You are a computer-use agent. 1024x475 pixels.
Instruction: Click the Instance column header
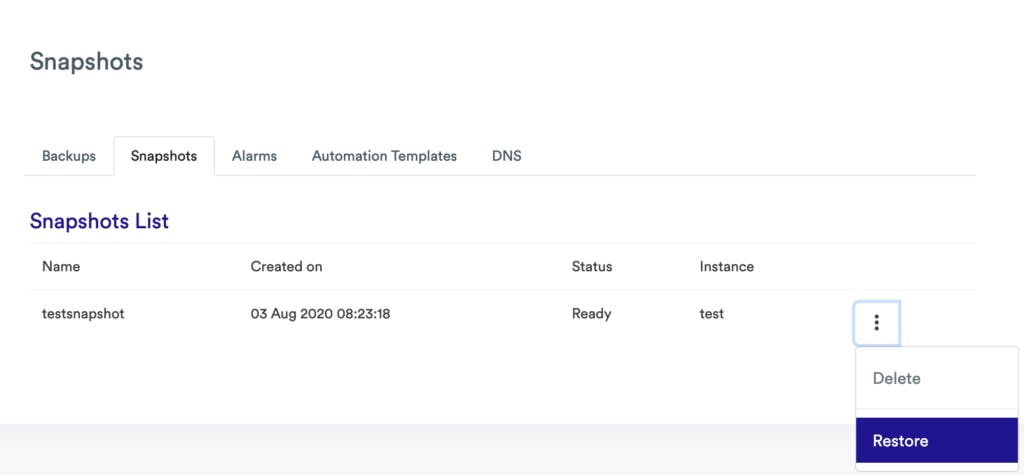click(x=727, y=267)
